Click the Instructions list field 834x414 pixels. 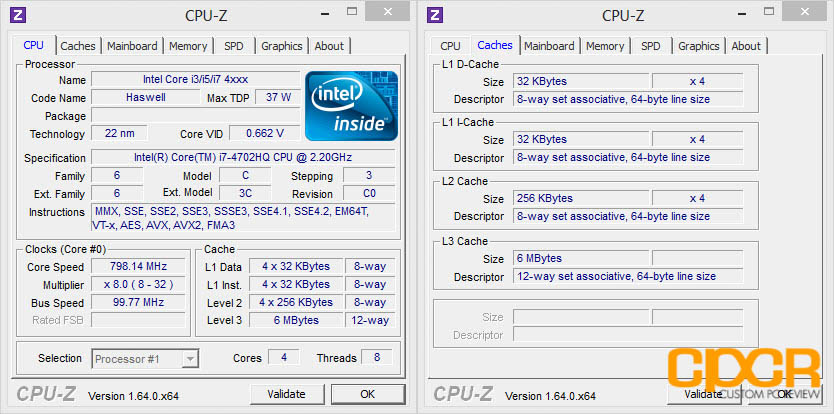point(243,218)
